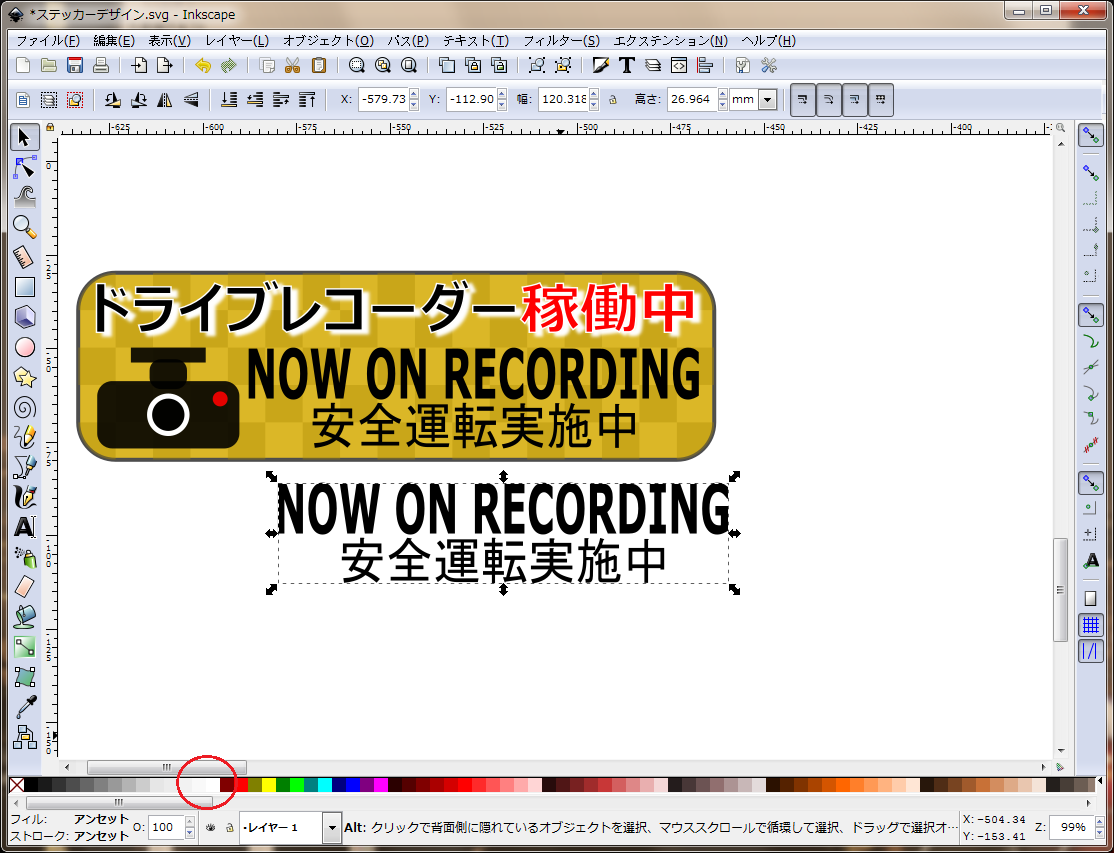The image size is (1114, 853).
Task: Open the フィルター(S) menu
Action: tap(561, 41)
